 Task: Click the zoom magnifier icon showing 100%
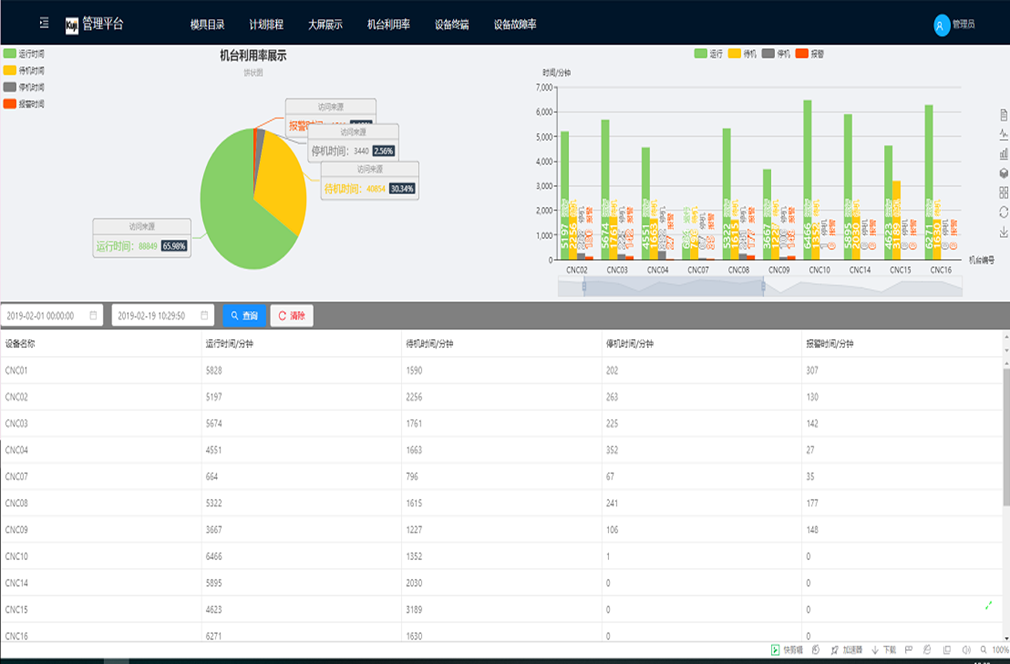984,650
